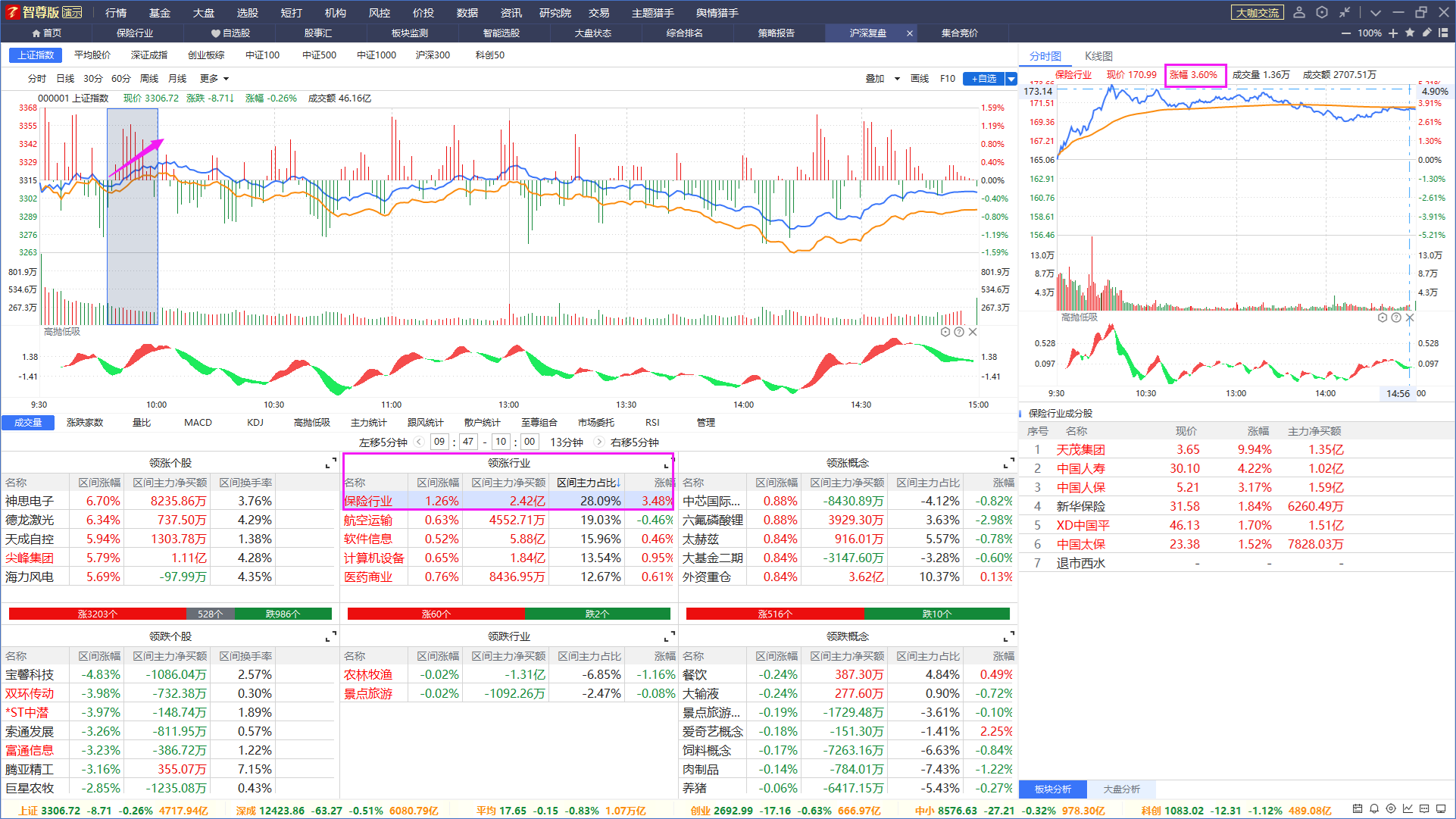Click the target circle icon in status bar

coord(1391,809)
